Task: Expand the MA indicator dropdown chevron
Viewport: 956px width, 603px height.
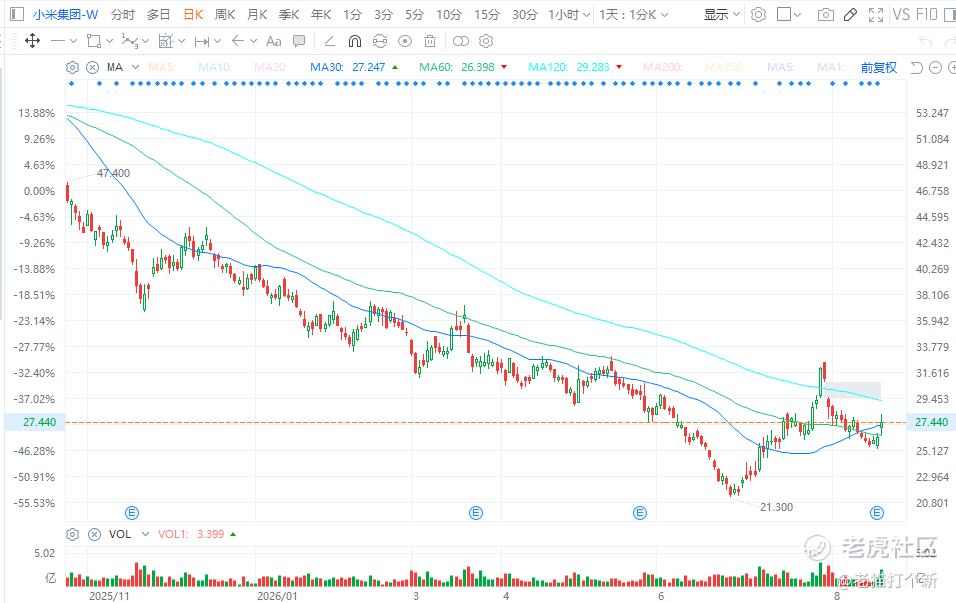Action: coord(135,67)
